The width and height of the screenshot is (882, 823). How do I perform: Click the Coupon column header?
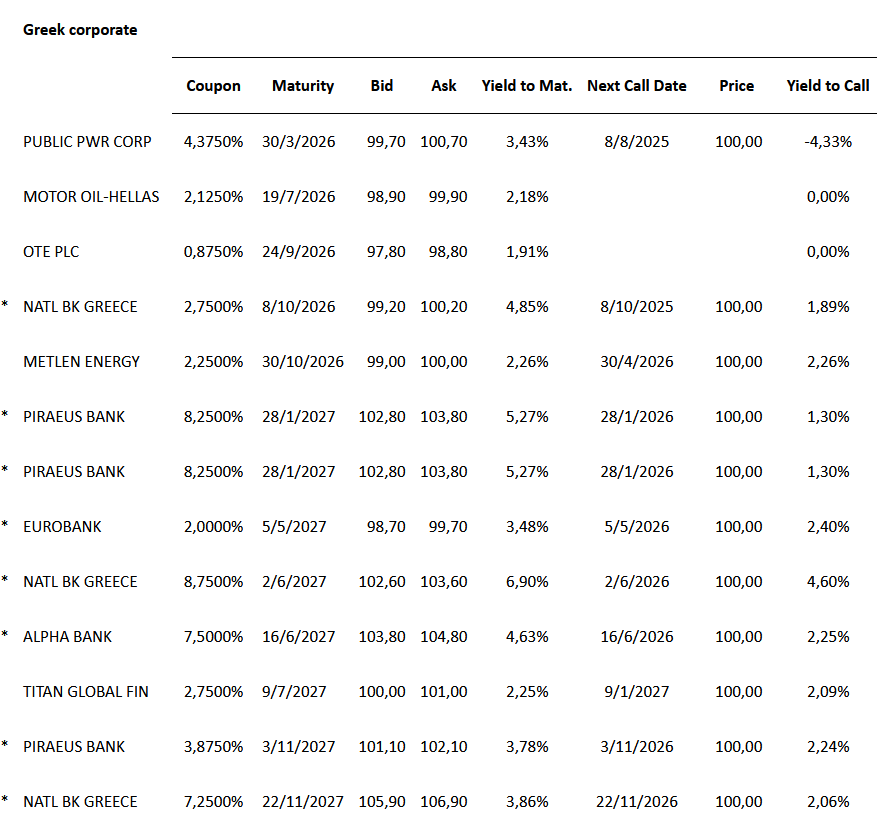[x=213, y=86]
